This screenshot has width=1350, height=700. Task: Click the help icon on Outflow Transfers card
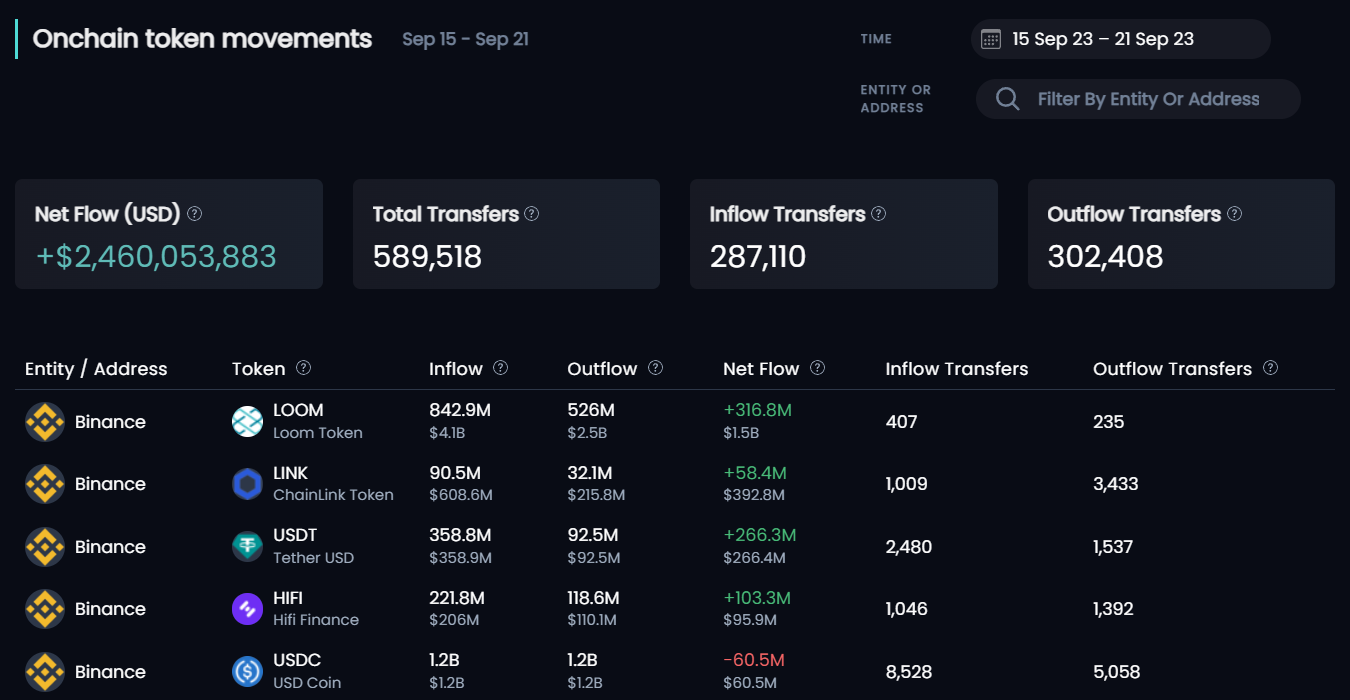pos(1235,214)
